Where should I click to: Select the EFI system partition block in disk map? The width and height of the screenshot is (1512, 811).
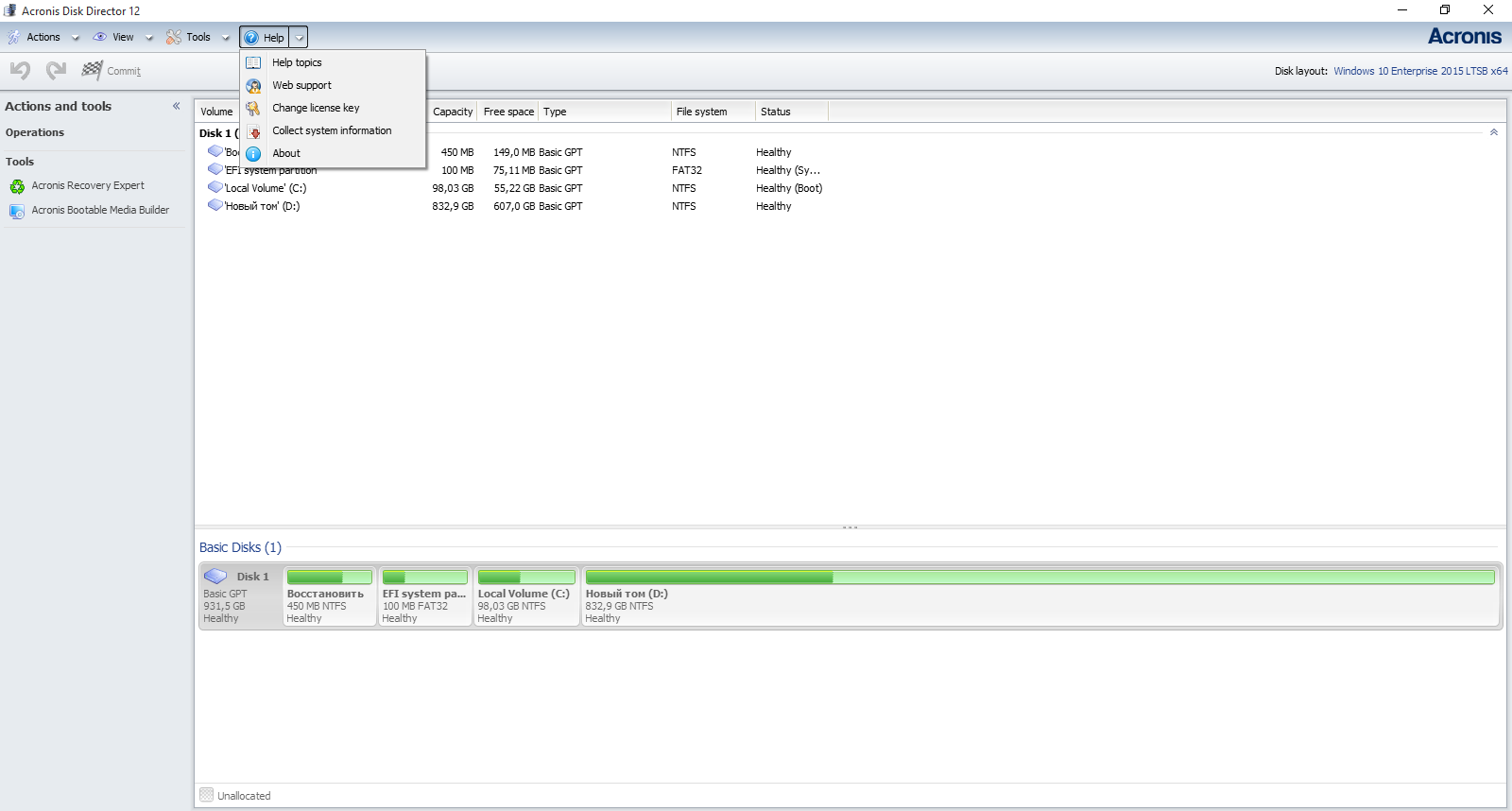[x=424, y=595]
